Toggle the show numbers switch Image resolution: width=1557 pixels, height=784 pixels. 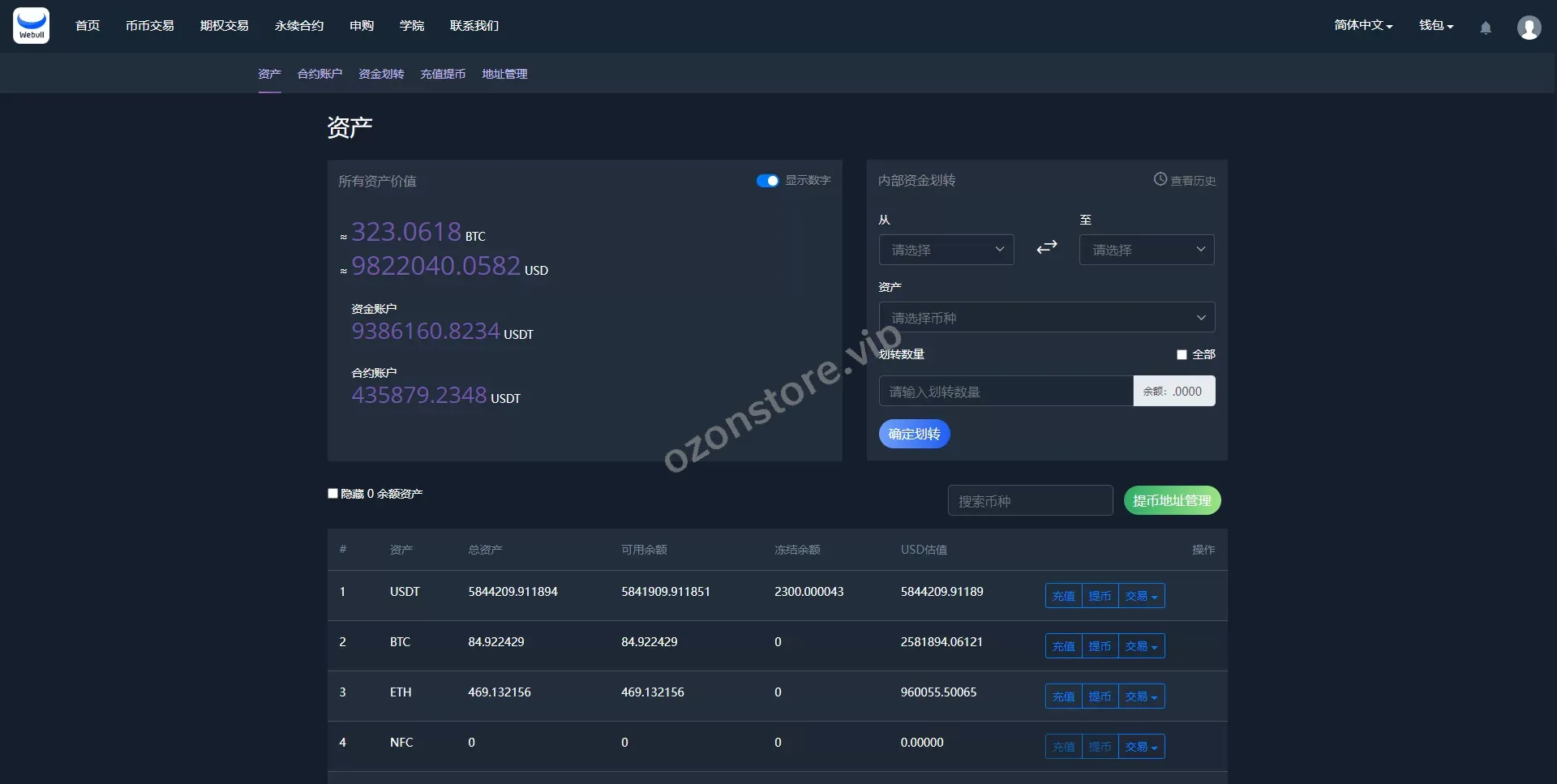767,181
